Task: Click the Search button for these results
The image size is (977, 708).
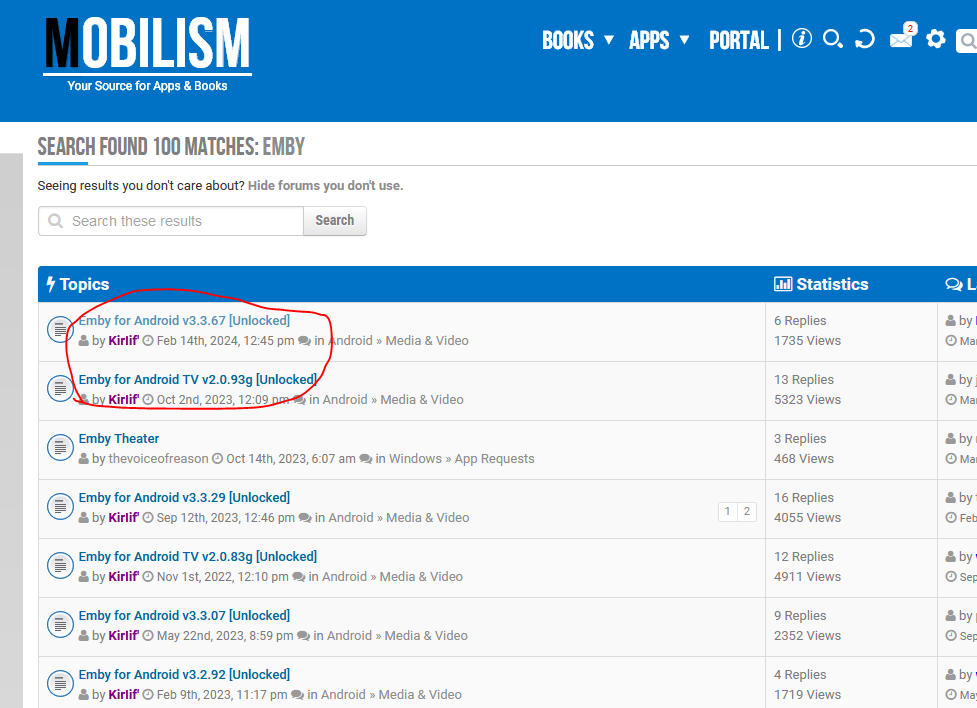Action: (x=335, y=221)
